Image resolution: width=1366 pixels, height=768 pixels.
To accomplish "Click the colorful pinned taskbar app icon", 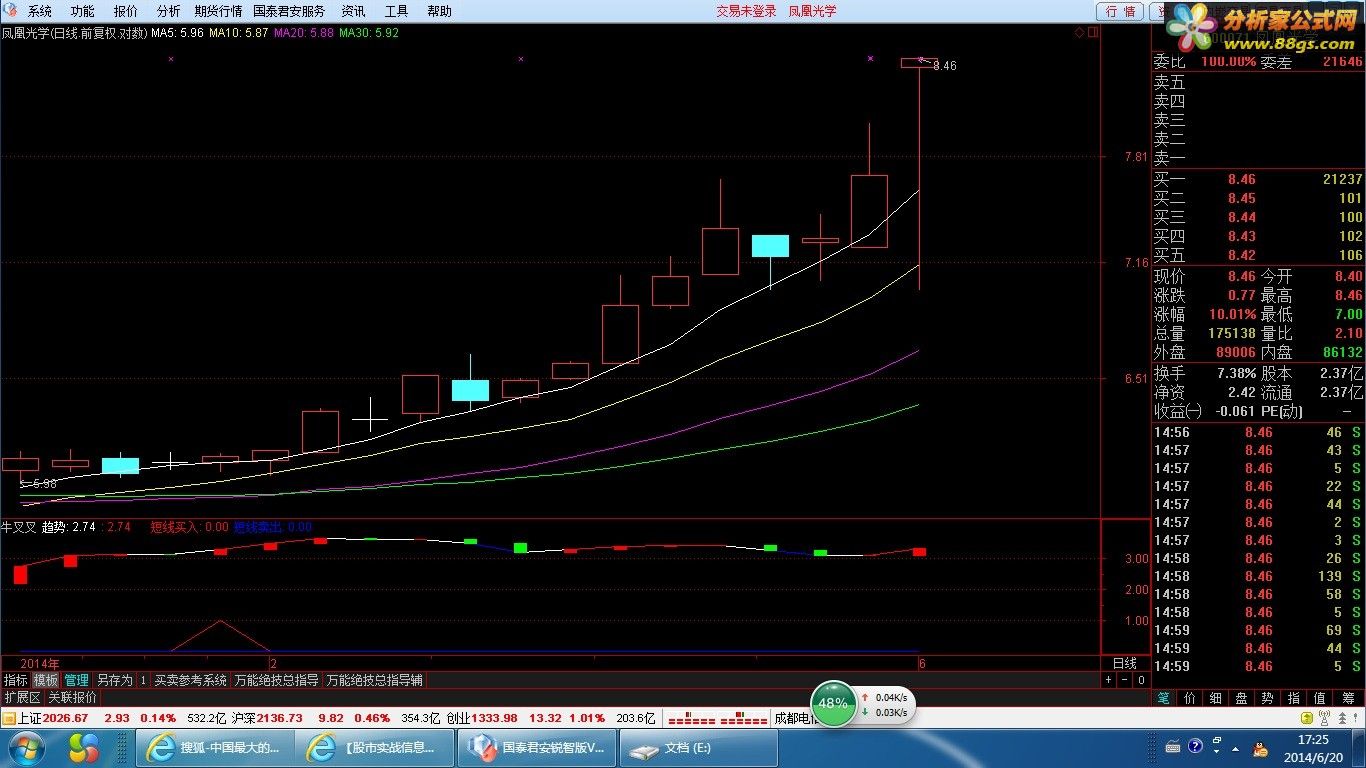I will point(84,748).
